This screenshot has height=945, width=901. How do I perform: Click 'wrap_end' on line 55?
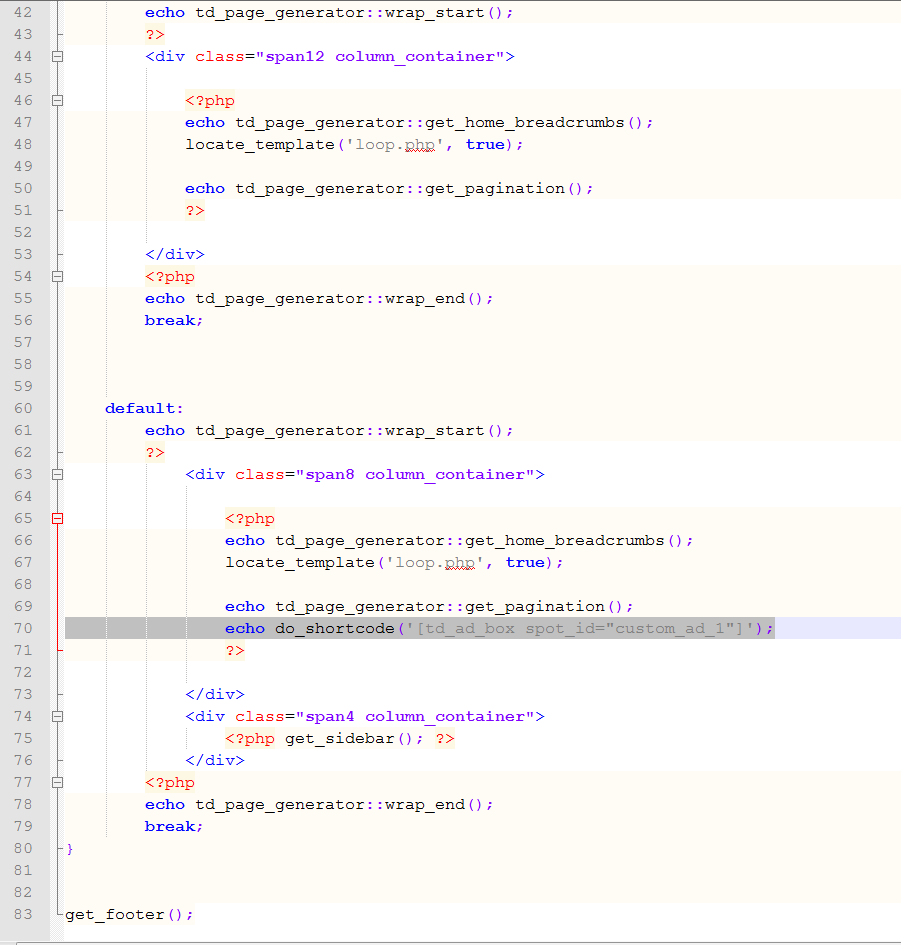[x=425, y=299]
